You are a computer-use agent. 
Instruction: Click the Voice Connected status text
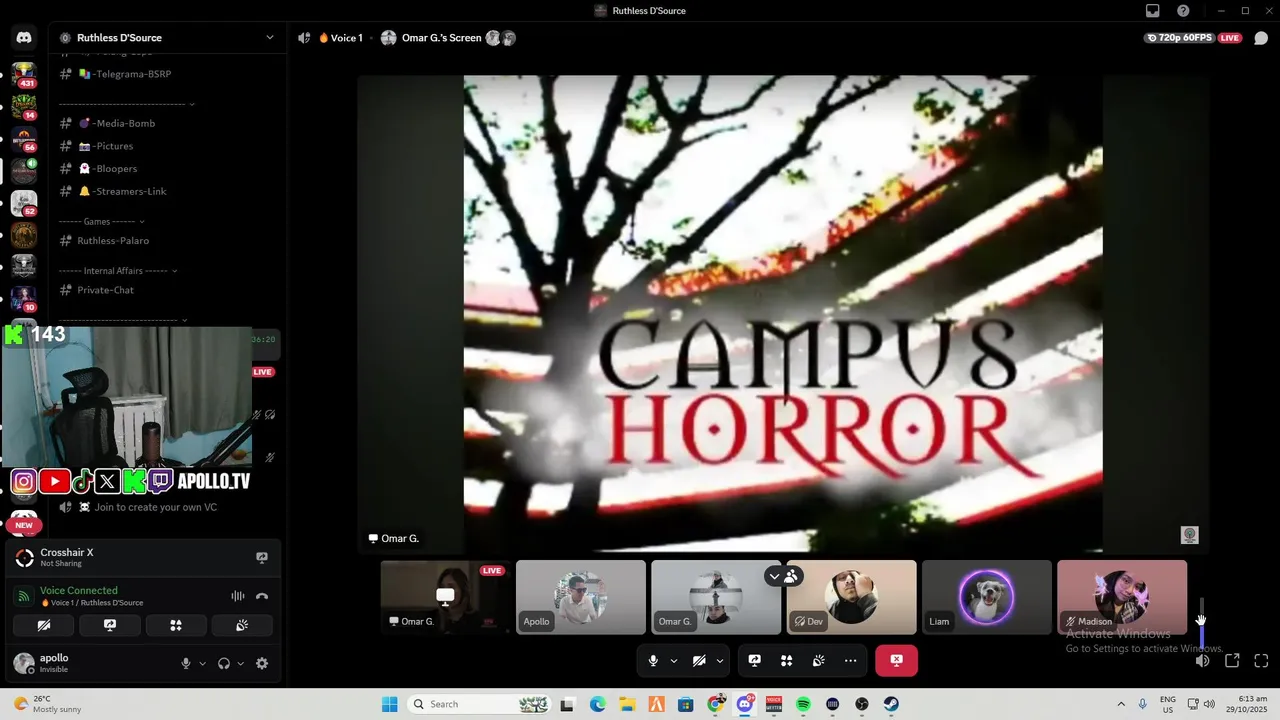click(79, 590)
